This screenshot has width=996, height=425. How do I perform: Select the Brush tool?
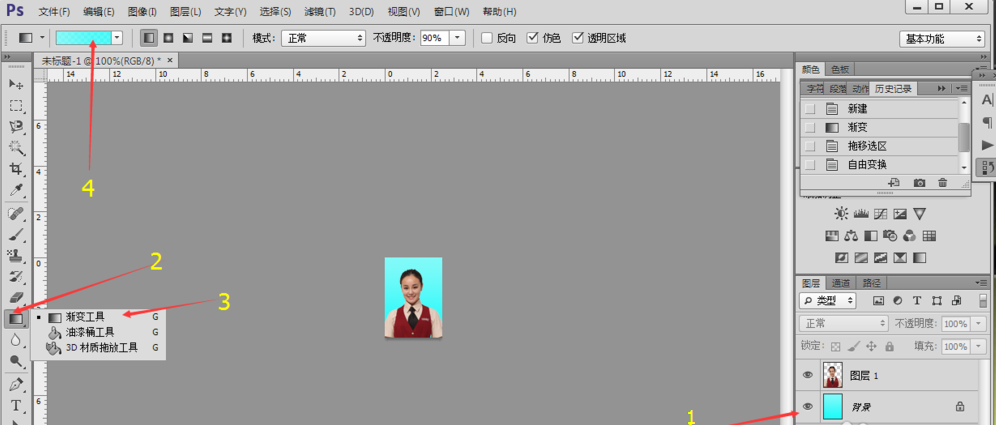tap(16, 235)
